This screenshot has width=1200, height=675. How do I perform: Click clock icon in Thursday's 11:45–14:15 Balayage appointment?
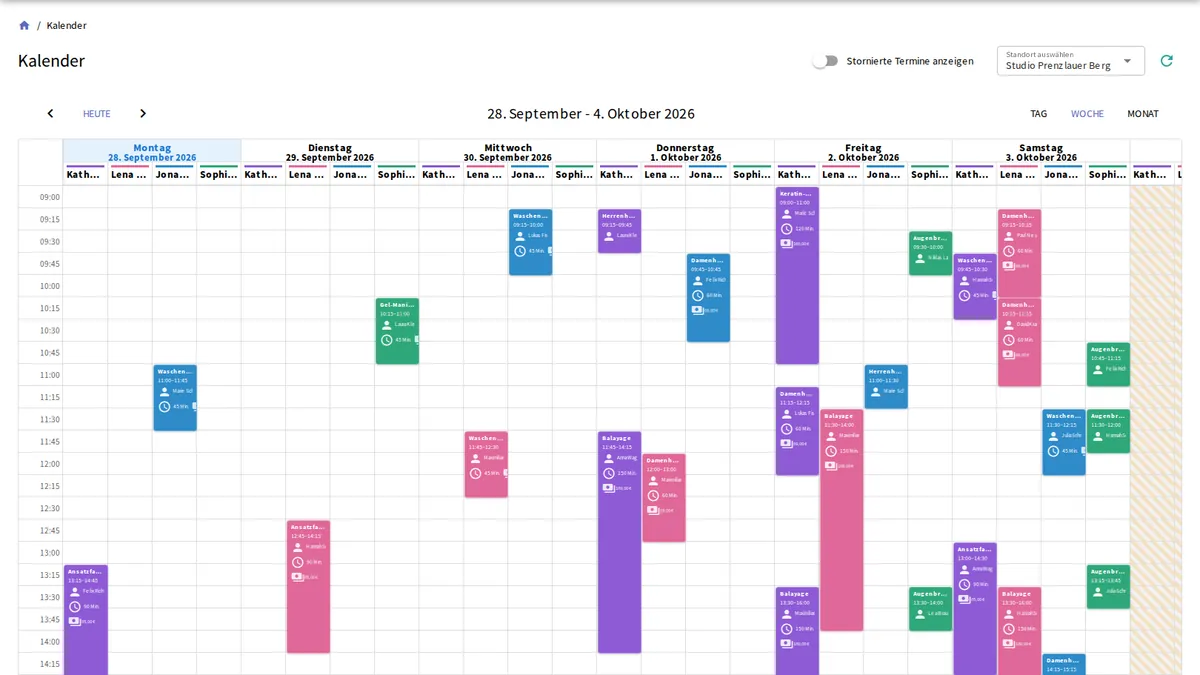click(x=609, y=473)
